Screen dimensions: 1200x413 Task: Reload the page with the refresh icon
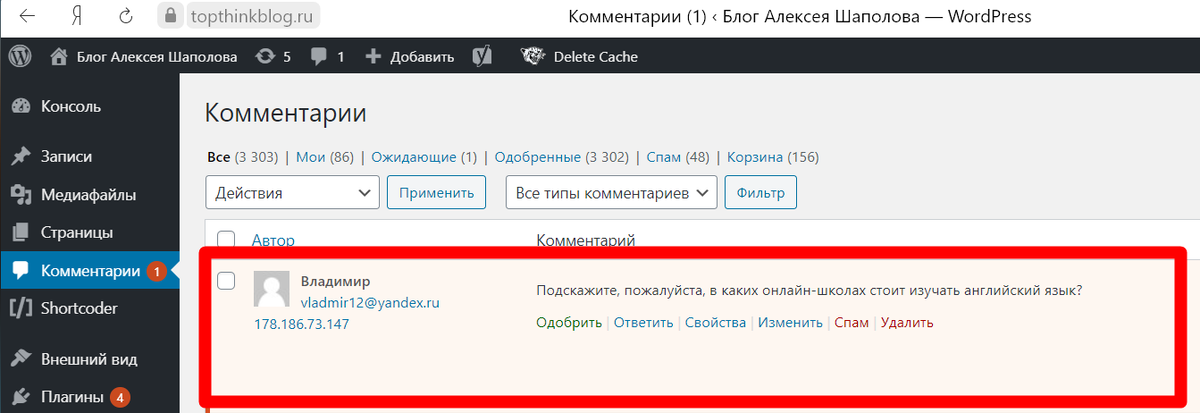pos(125,17)
